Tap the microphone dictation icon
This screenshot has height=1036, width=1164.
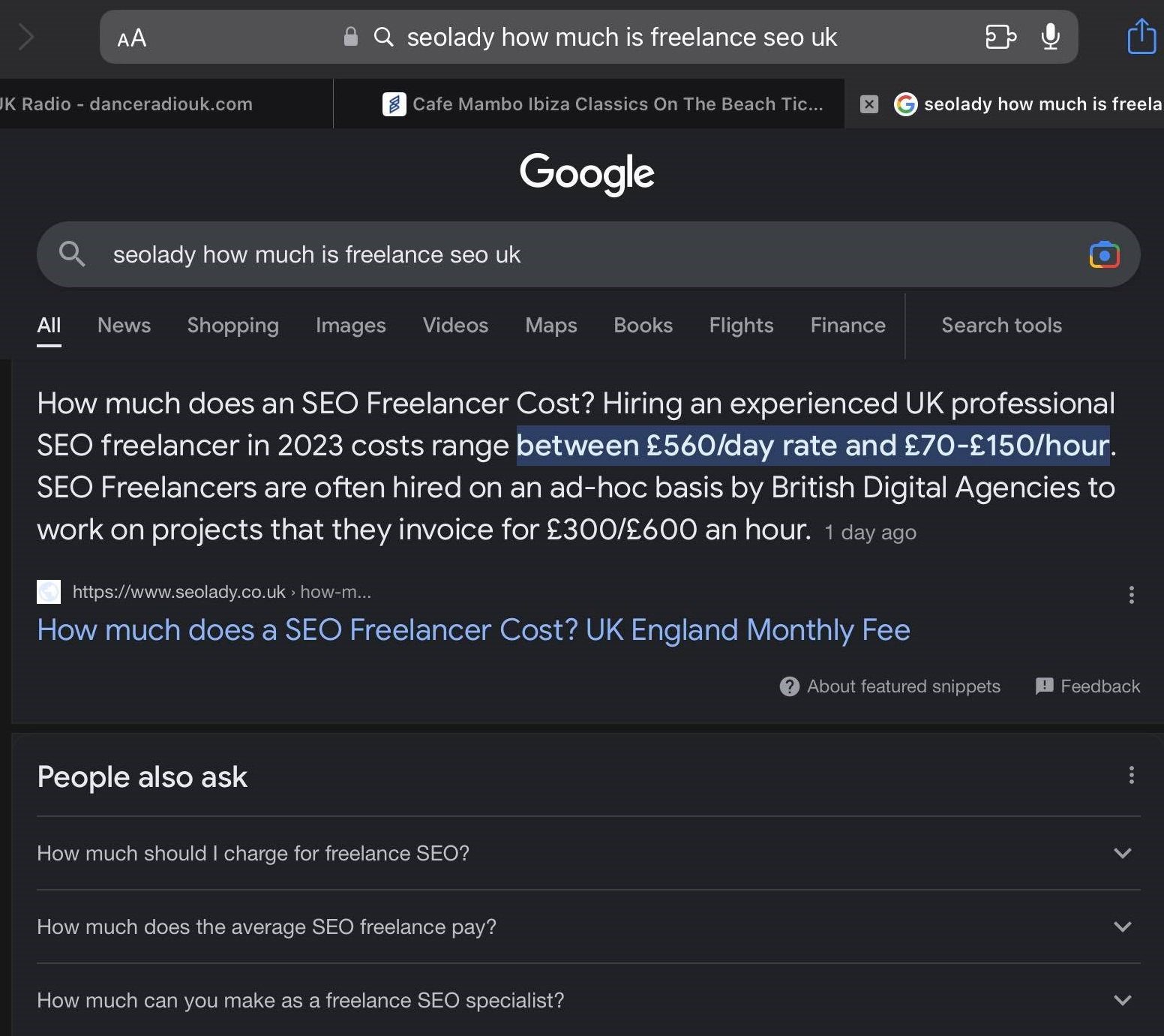click(x=1051, y=37)
